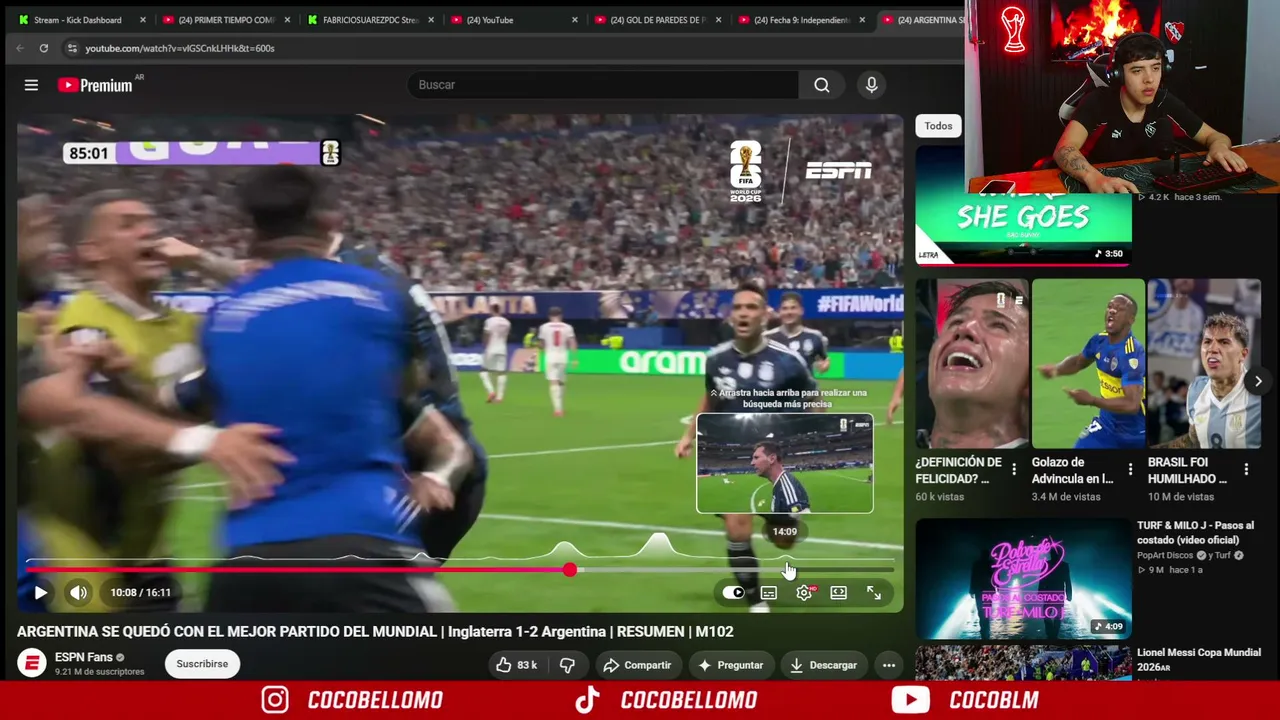
Task: Toggle the autoplay switch in the player
Action: tap(733, 593)
